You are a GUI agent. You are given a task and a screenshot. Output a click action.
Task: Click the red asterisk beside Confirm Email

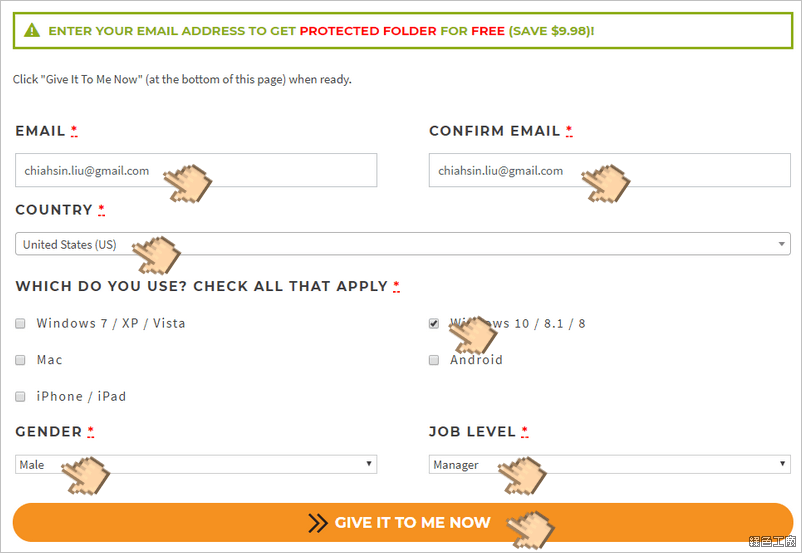[x=569, y=131]
